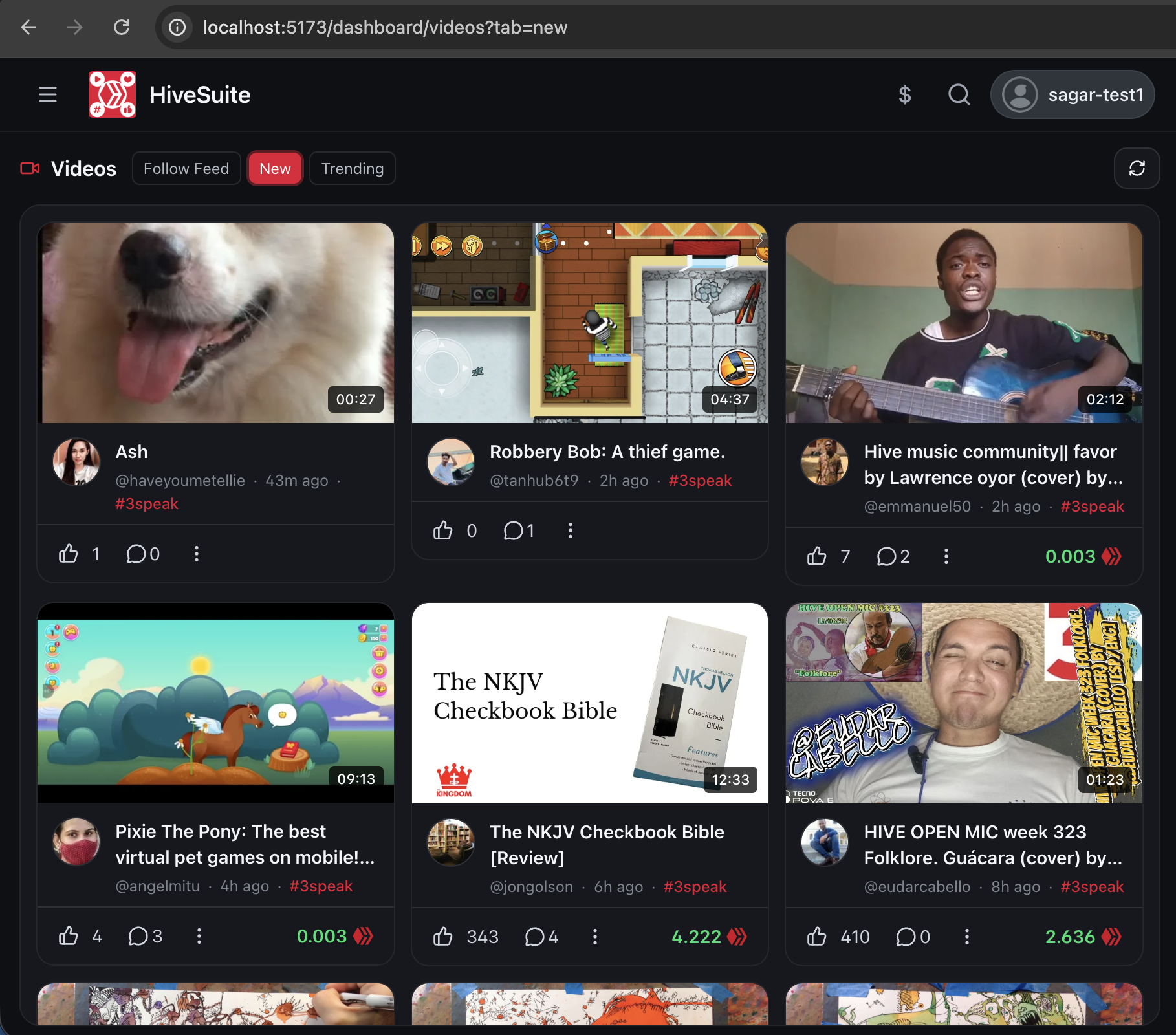Like the Hive music community video
The width and height of the screenshot is (1176, 1035).
(x=817, y=556)
